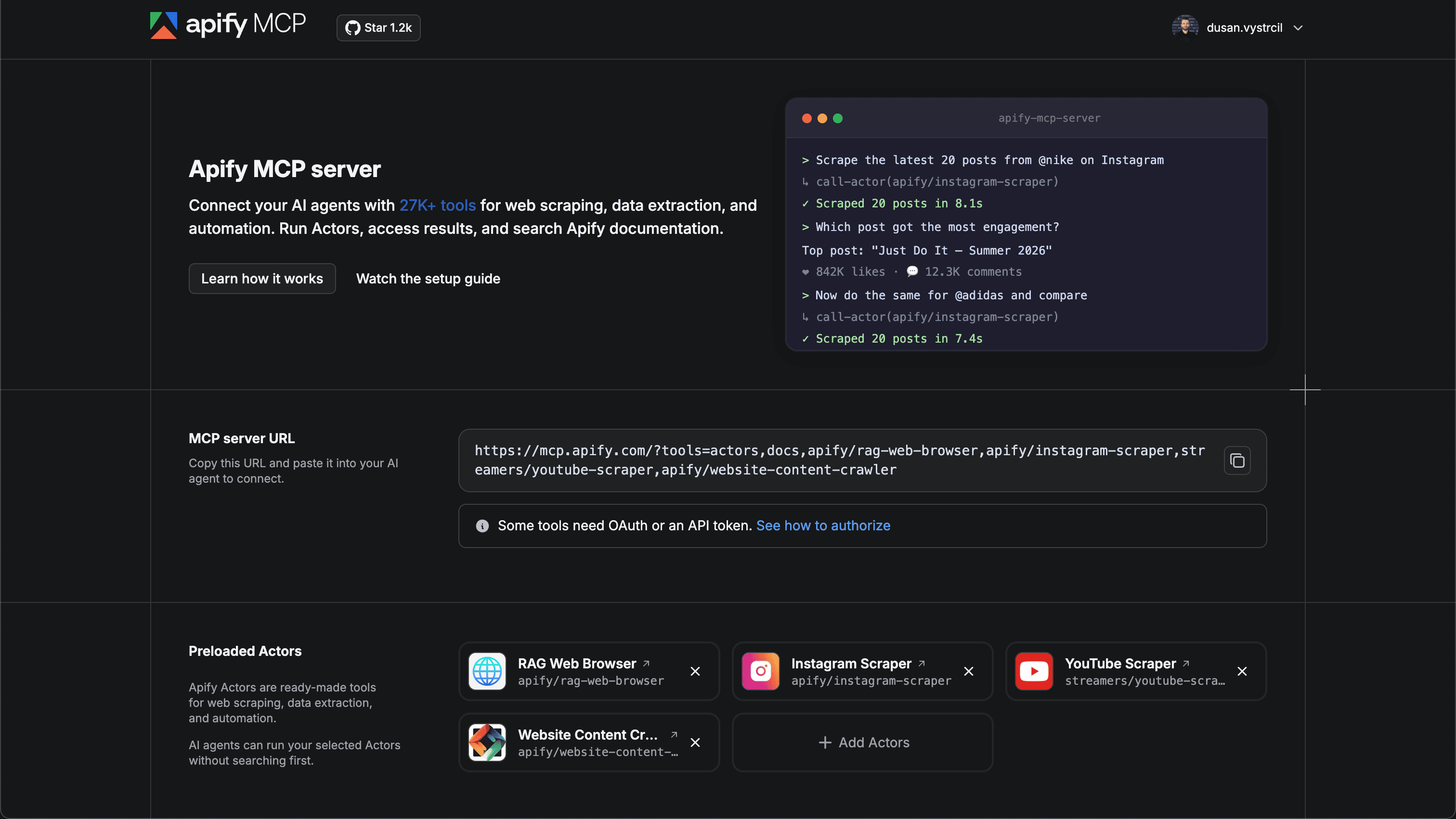1456x819 pixels.
Task: Click the YouTube Scraper icon
Action: coord(1034,671)
